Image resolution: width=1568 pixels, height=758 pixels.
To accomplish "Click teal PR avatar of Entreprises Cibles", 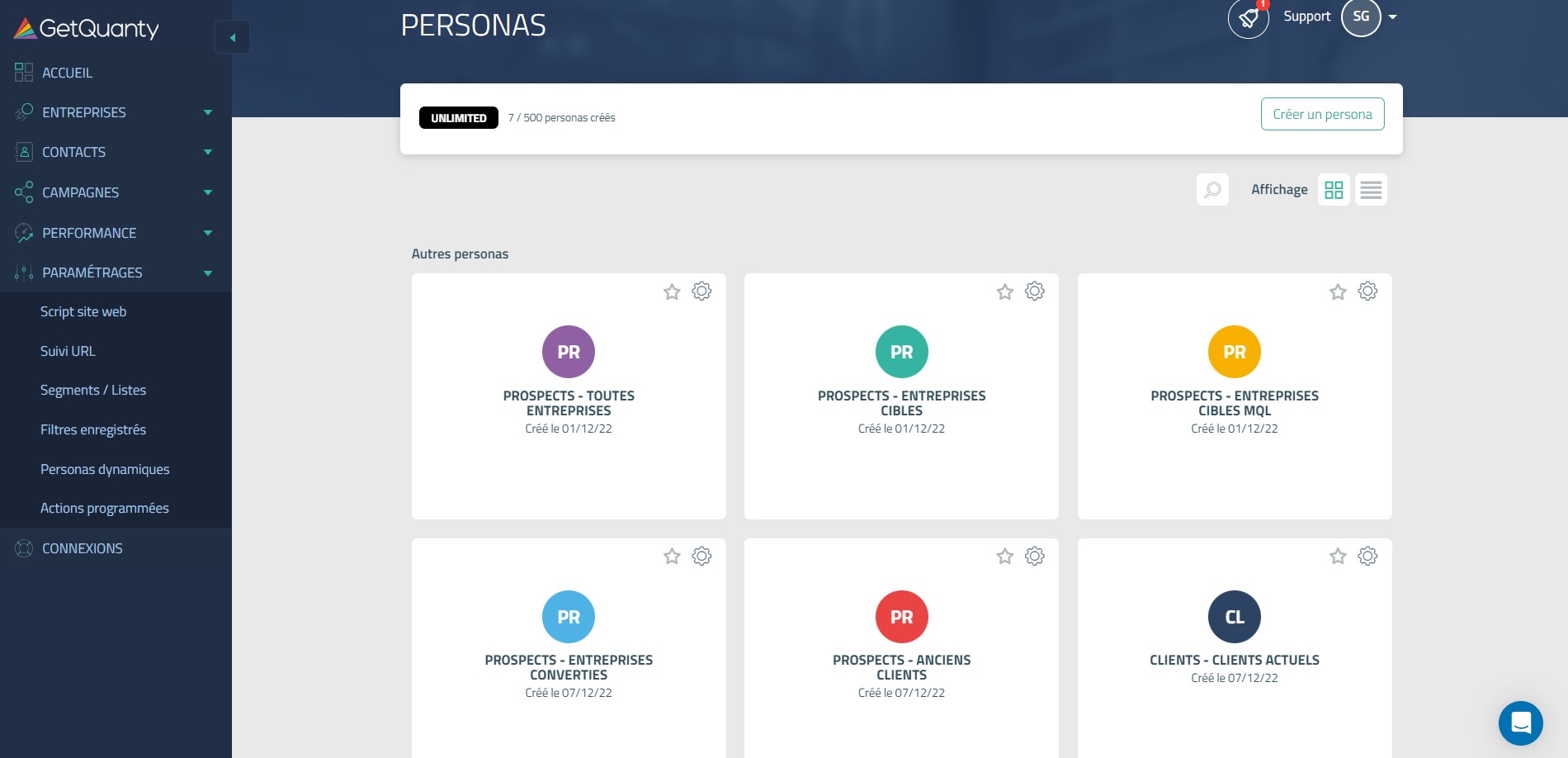I will (901, 352).
